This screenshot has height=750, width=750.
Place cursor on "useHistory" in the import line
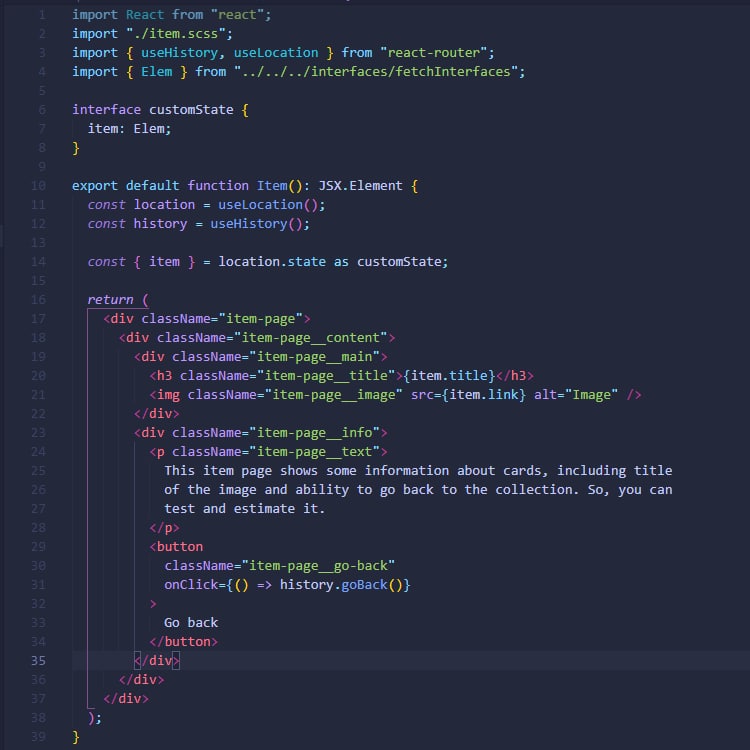coord(179,53)
